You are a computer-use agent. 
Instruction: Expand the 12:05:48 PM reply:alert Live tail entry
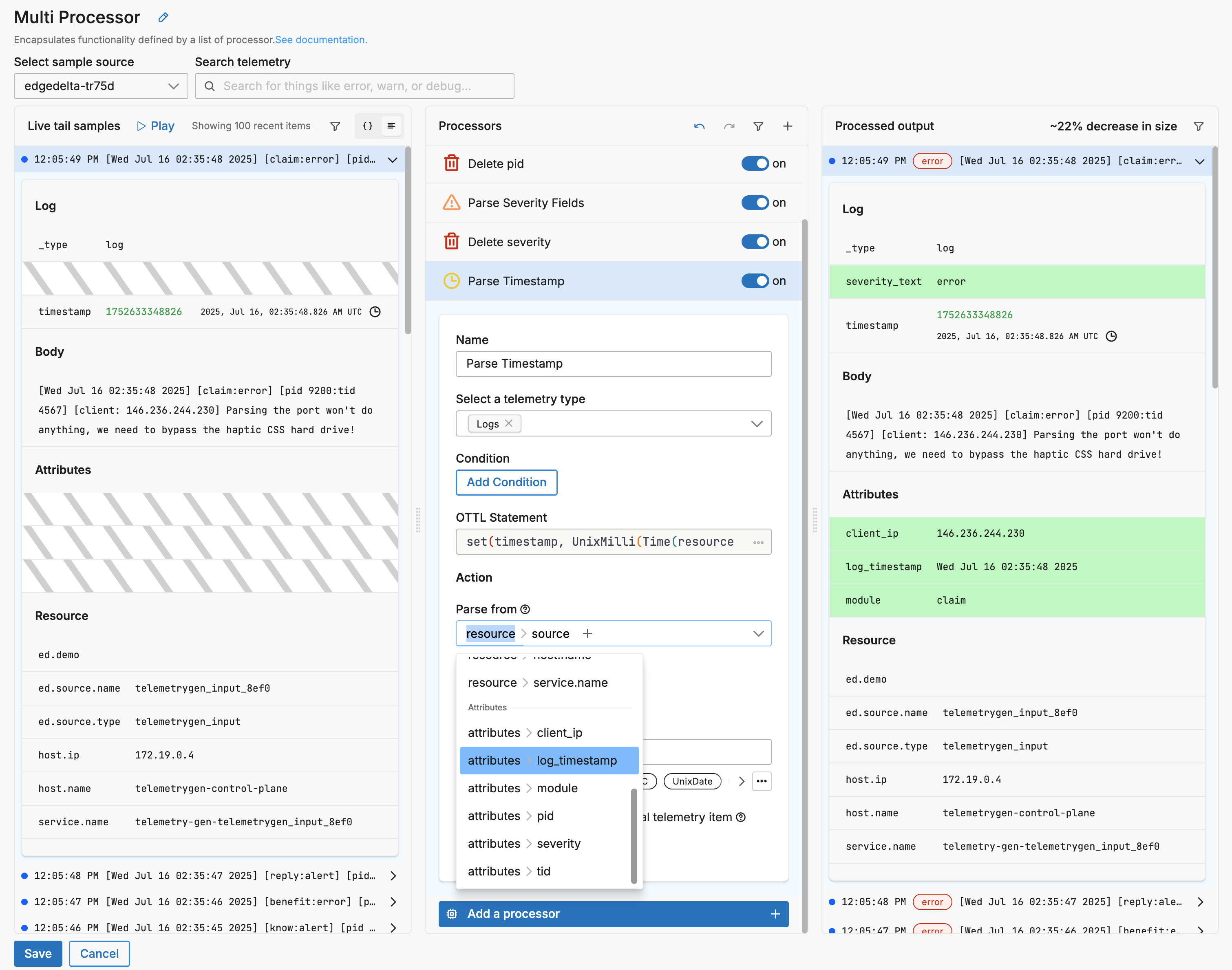click(x=393, y=876)
